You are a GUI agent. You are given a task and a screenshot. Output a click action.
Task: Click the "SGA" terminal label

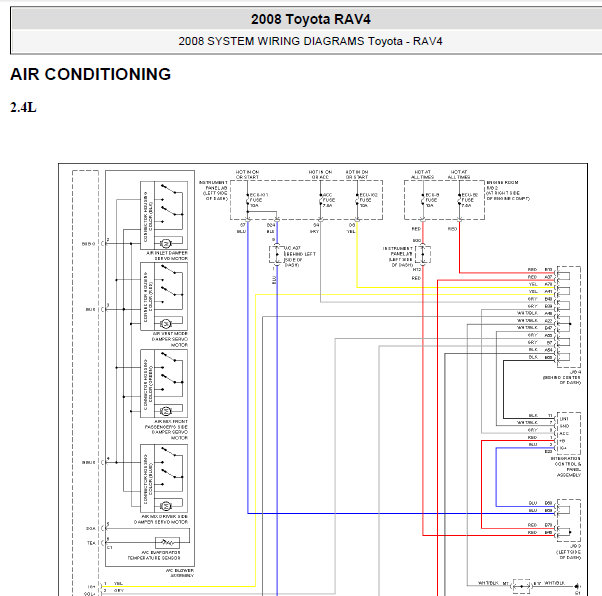click(x=91, y=528)
